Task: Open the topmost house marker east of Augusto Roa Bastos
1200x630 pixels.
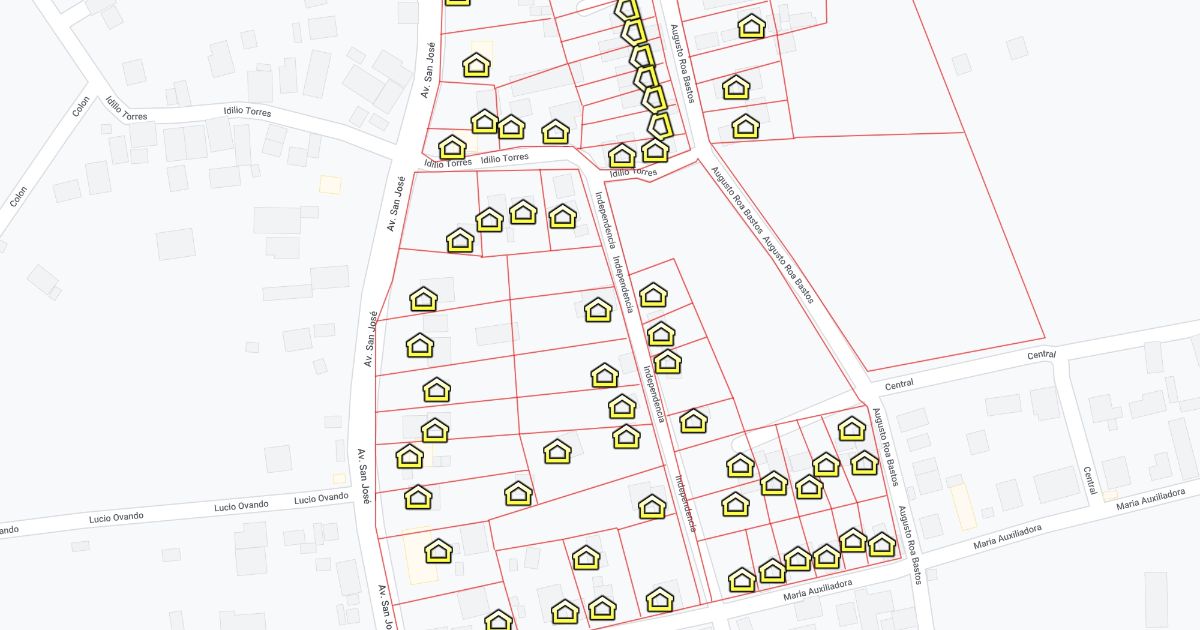Action: pyautogui.click(x=752, y=26)
